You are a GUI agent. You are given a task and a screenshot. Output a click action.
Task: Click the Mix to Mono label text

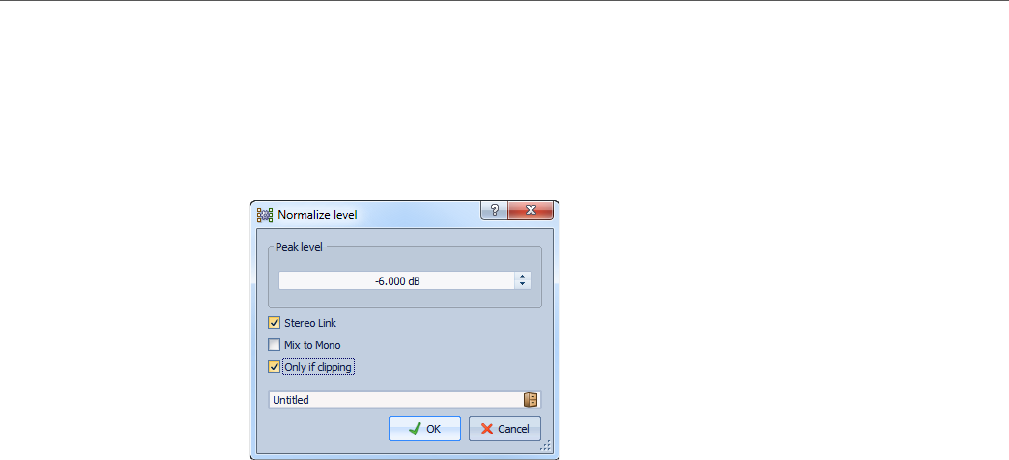pyautogui.click(x=312, y=345)
